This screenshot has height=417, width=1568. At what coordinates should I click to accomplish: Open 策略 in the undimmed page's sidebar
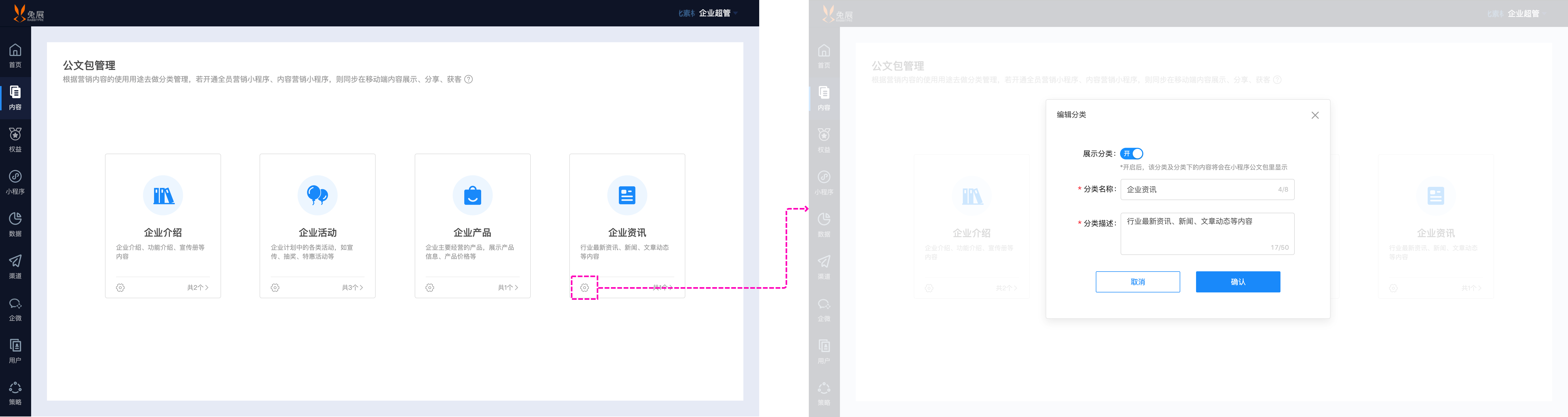(15, 393)
